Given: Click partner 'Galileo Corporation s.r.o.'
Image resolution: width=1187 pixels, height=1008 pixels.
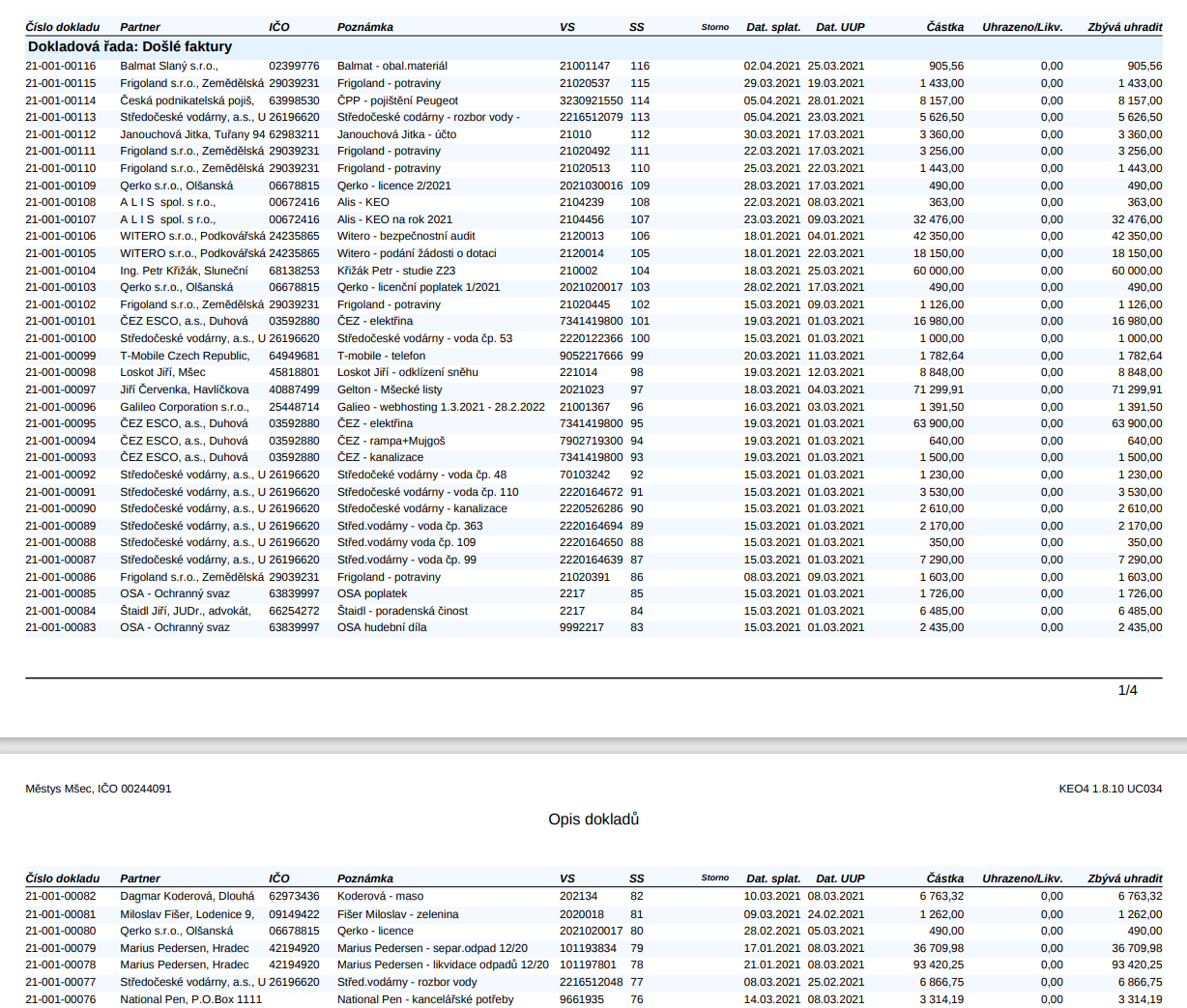Looking at the screenshot, I should pos(185,407).
